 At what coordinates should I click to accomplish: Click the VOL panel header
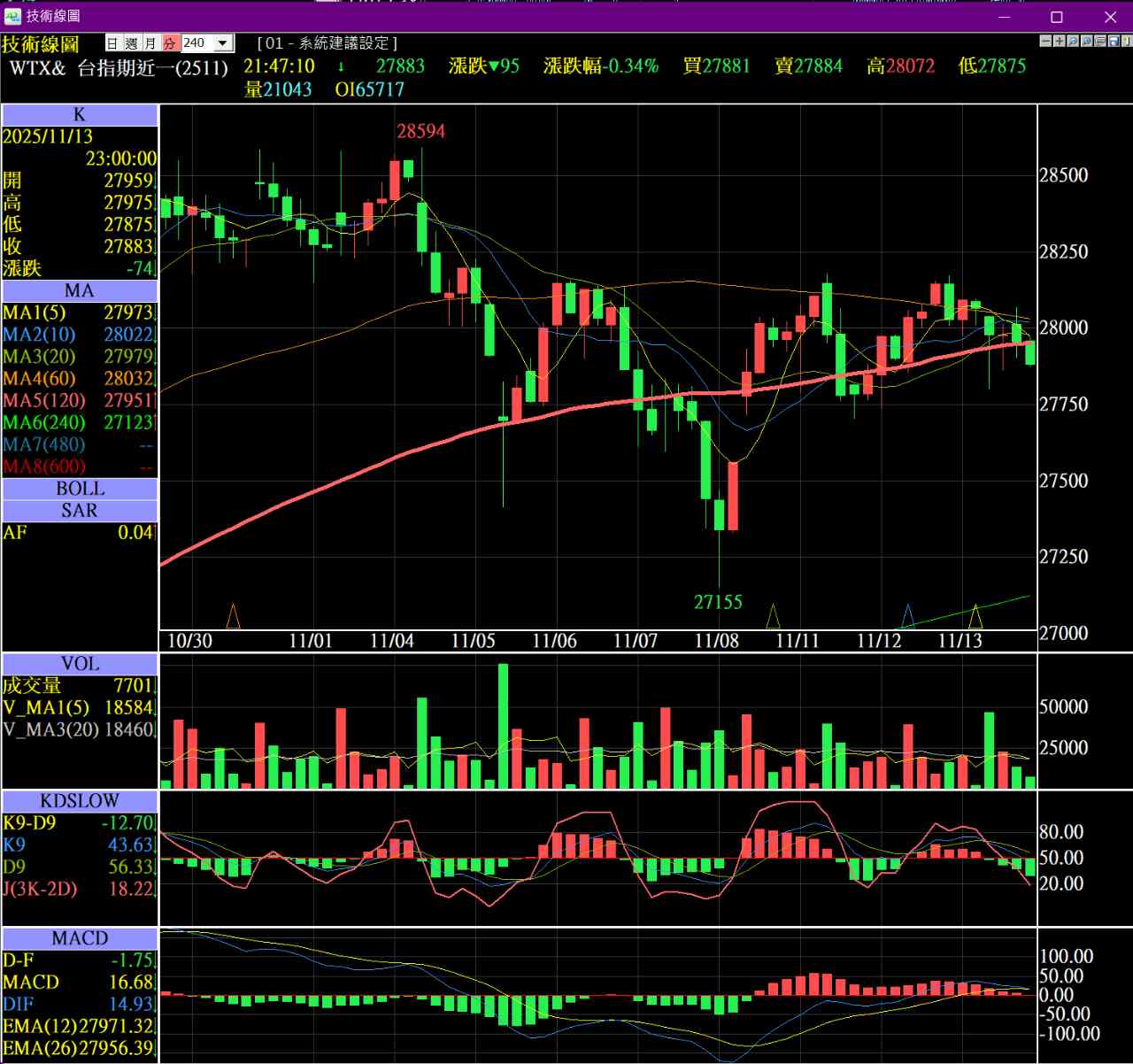(80, 664)
